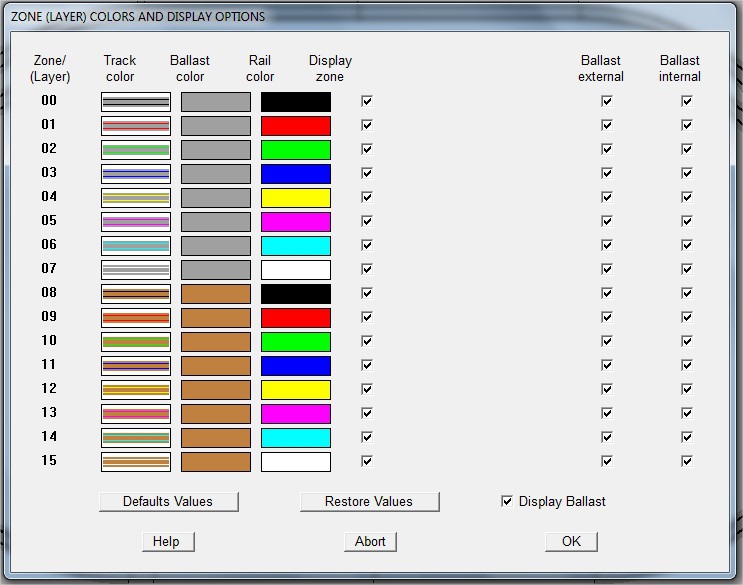Click the Defaults Values button
The image size is (743, 585).
(x=169, y=502)
